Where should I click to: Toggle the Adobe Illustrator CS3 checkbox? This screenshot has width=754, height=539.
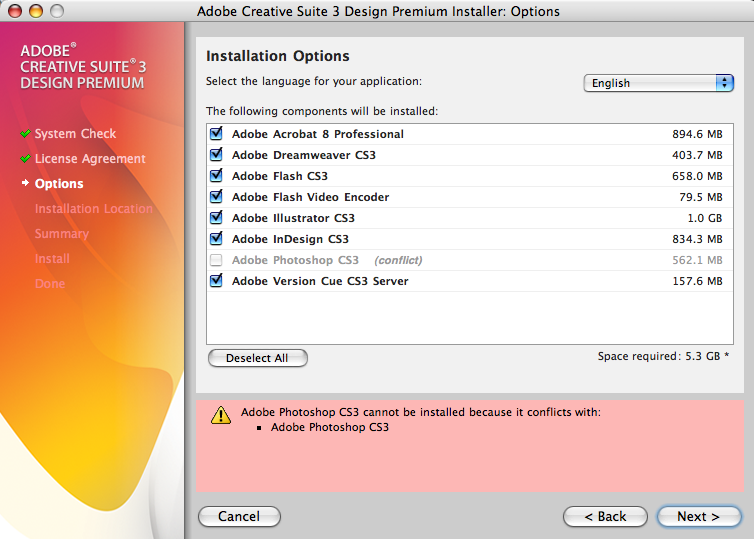click(216, 218)
